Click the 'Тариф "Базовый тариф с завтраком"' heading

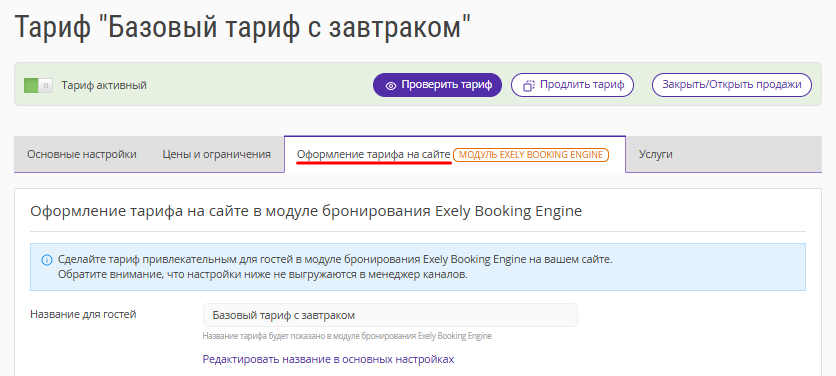pos(243,27)
